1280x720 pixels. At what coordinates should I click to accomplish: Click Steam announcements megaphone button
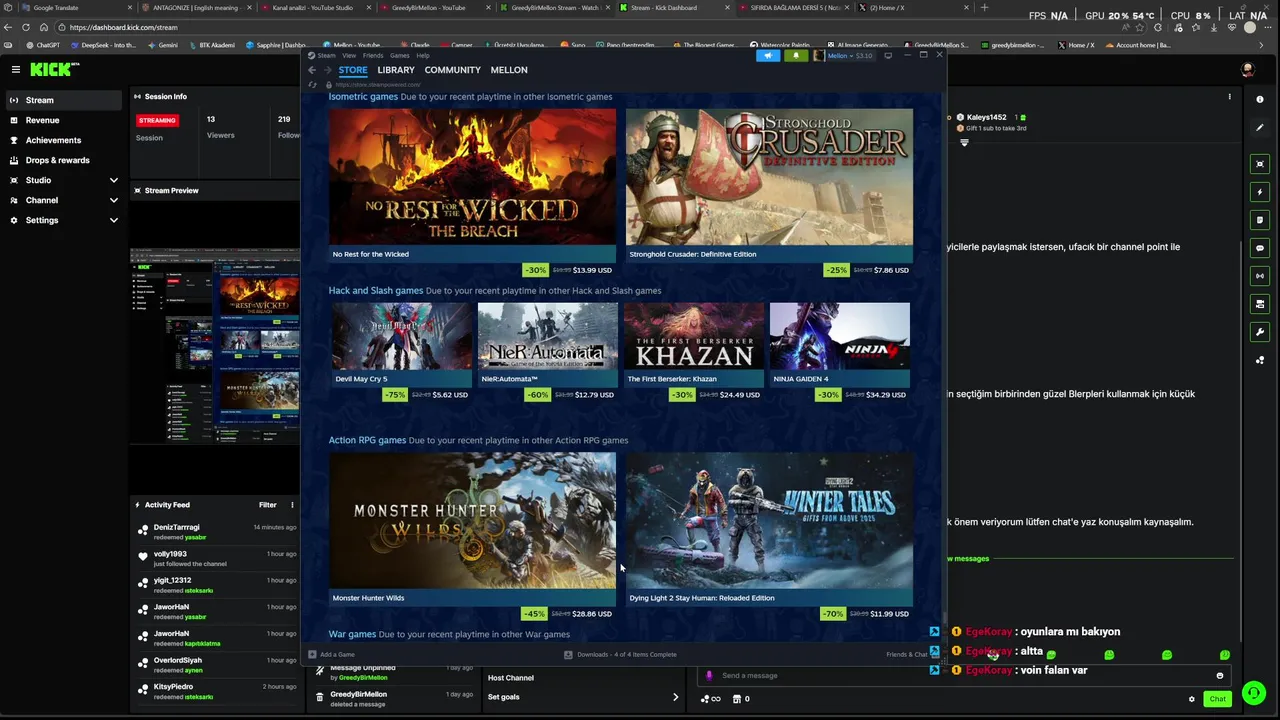point(768,56)
